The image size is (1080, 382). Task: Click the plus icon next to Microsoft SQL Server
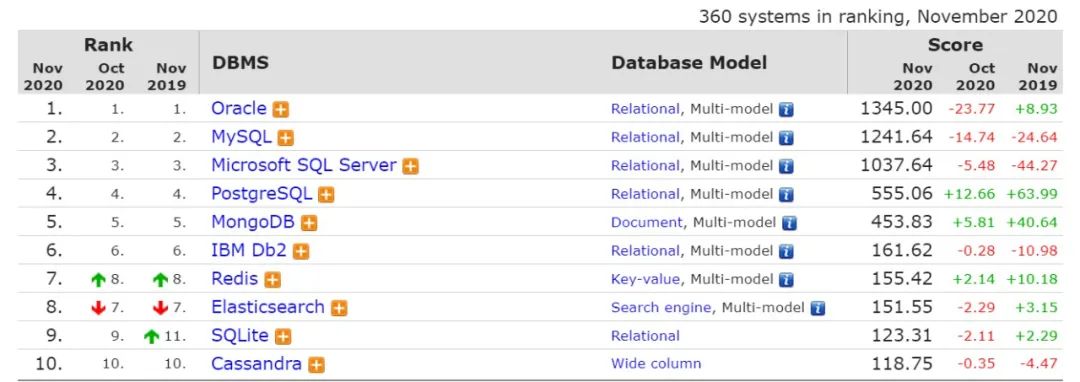pyautogui.click(x=411, y=166)
